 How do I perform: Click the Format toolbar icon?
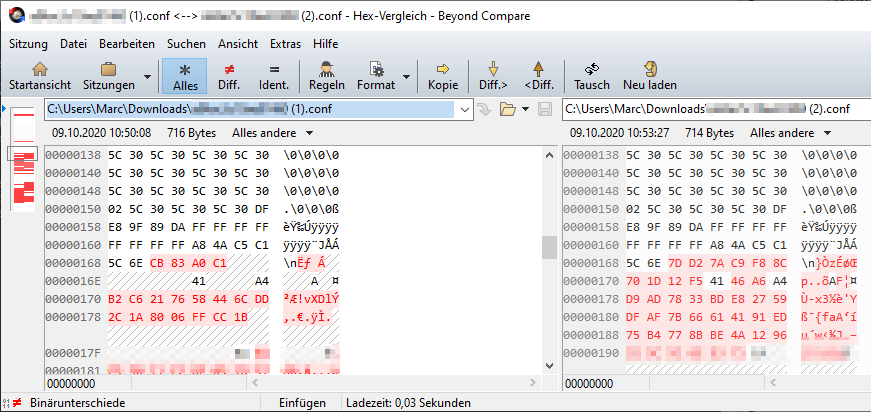coord(377,69)
